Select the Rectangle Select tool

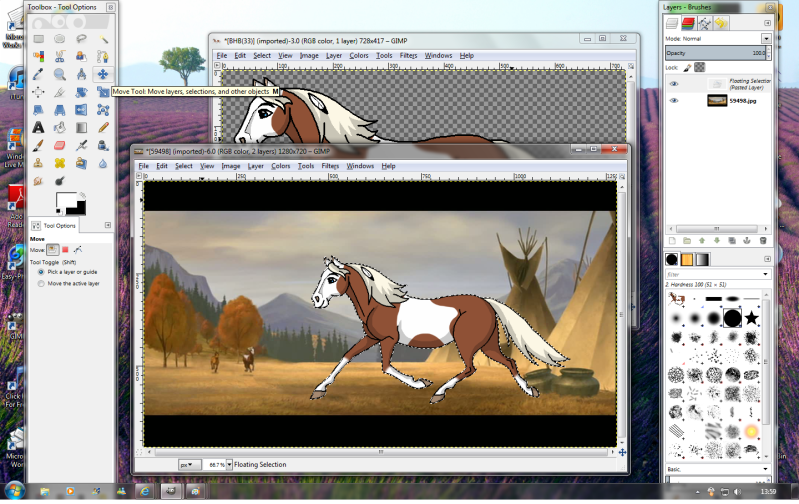point(38,39)
